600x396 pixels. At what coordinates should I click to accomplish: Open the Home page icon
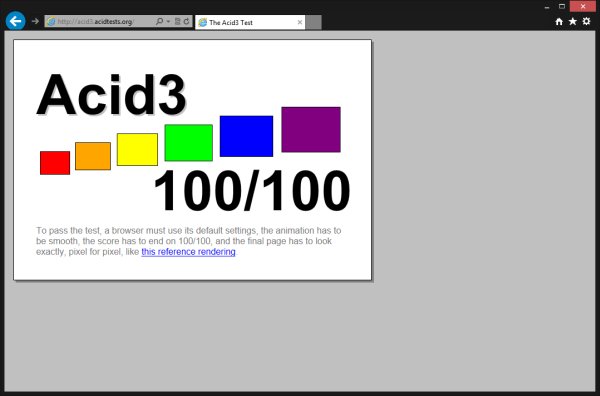click(559, 22)
